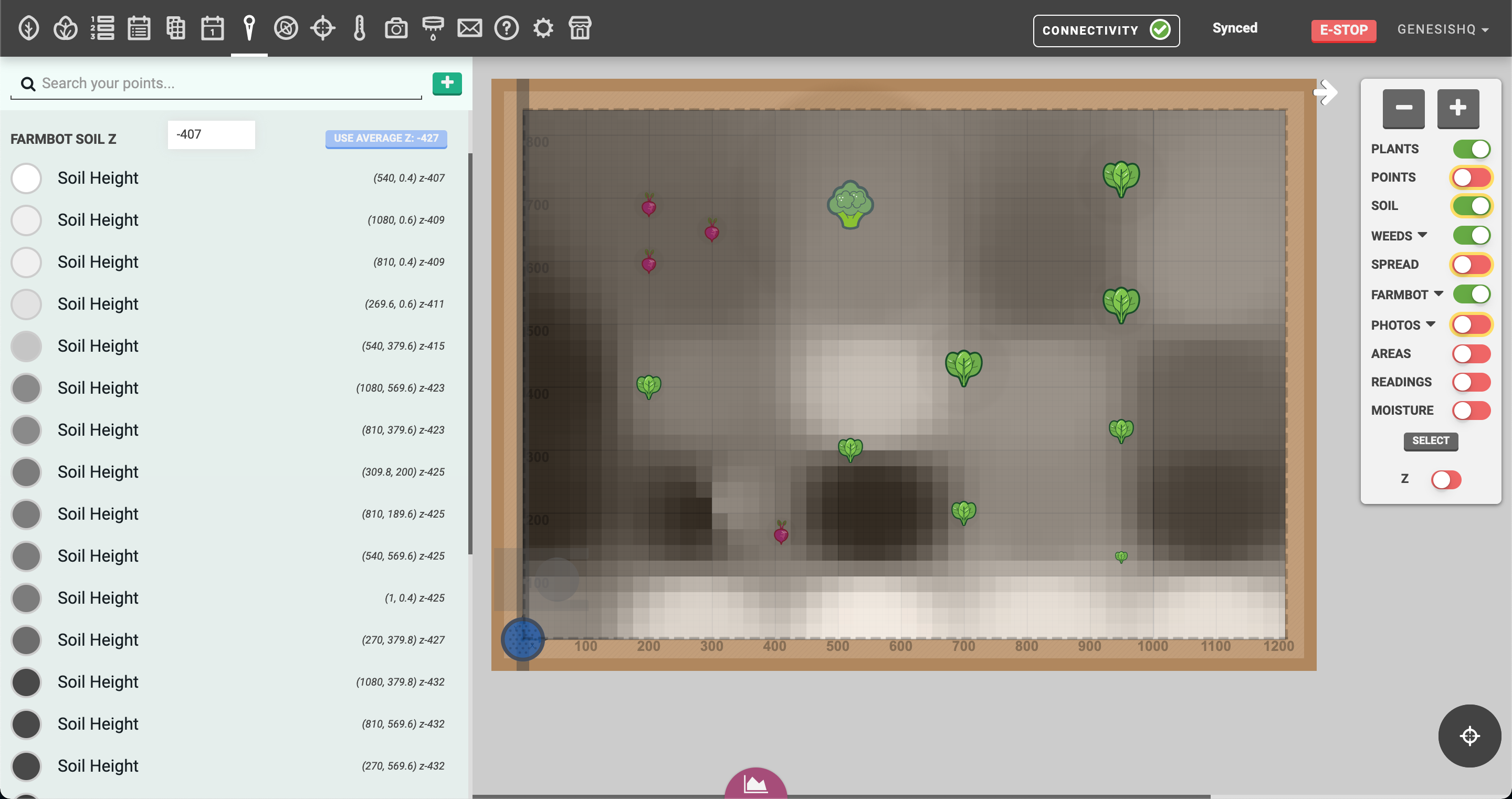Click the Weeds toolbar icon
The width and height of the screenshot is (1512, 799).
(287, 28)
